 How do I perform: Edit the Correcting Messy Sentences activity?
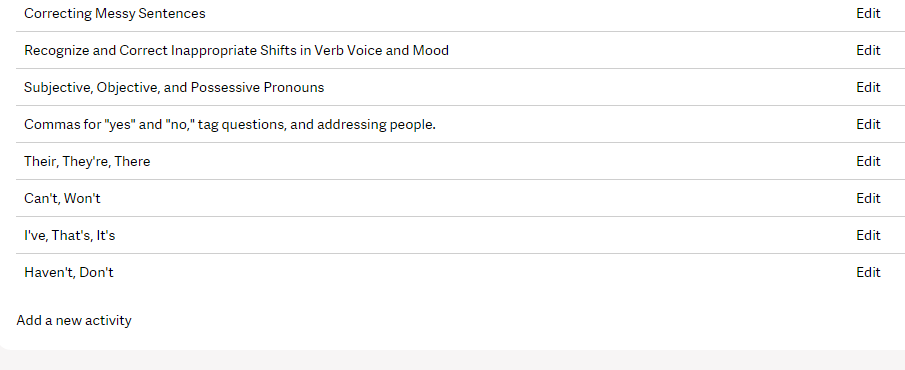coord(868,13)
